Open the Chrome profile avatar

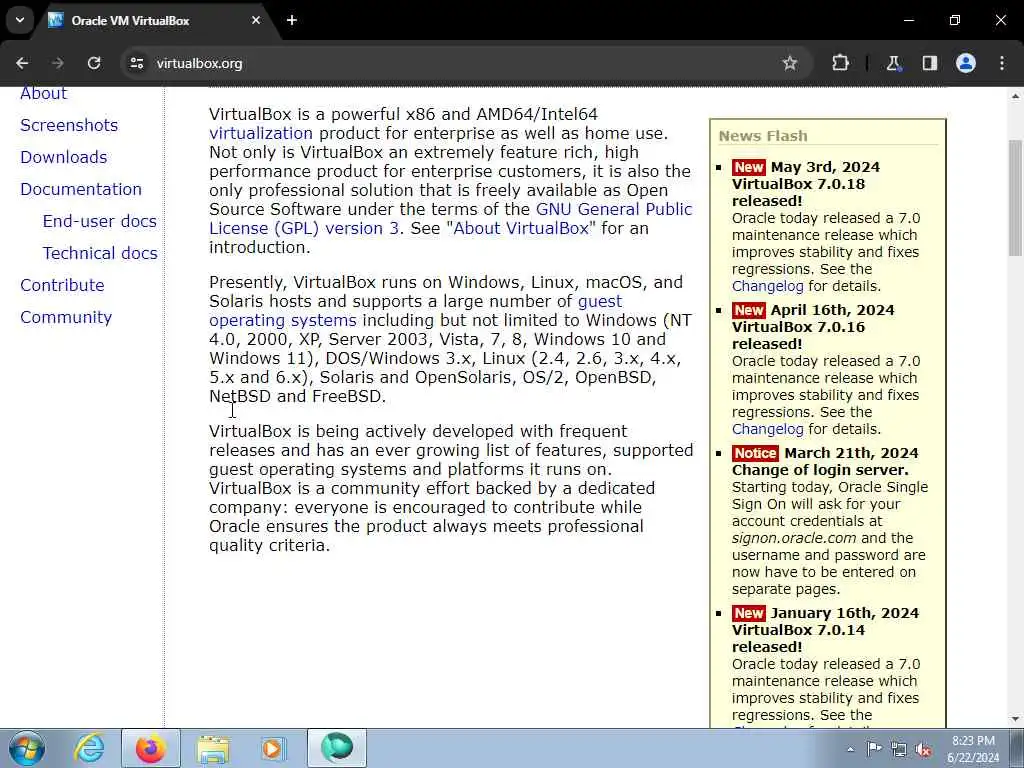point(966,63)
